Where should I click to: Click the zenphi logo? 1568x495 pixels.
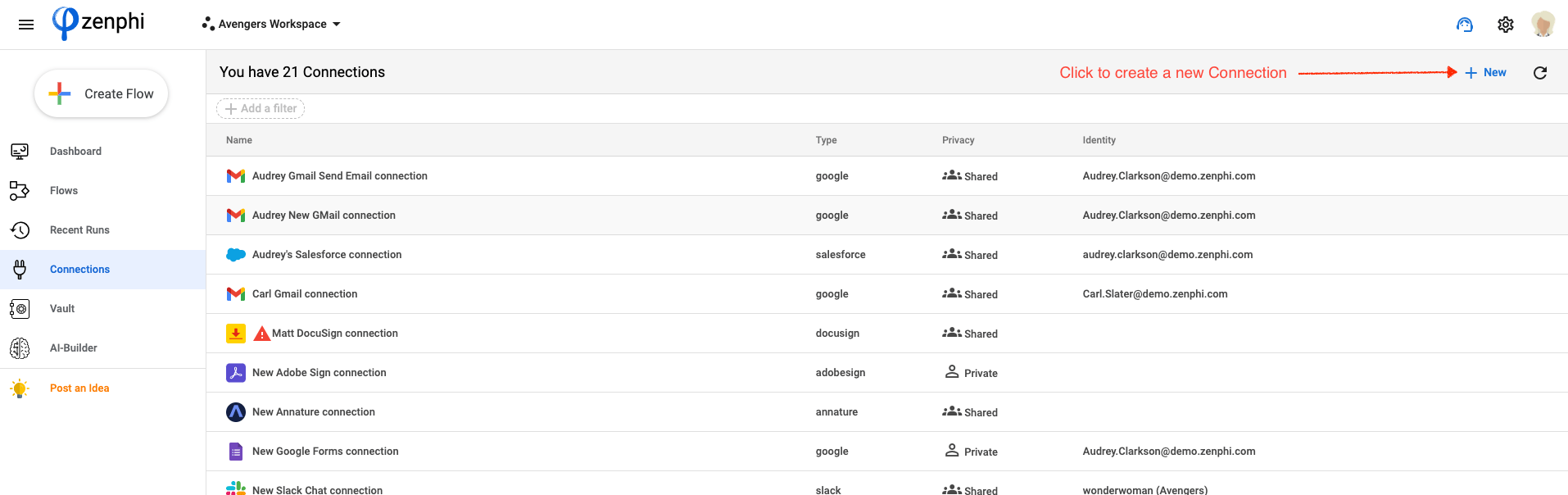point(98,23)
